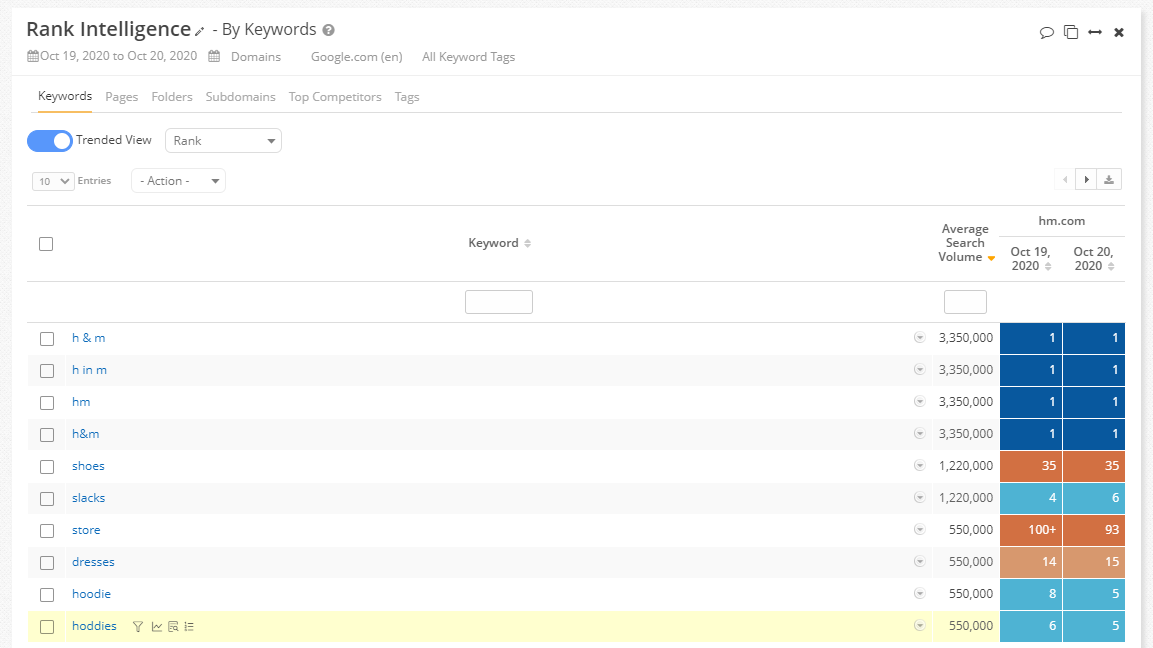Go to previous columns page arrow
This screenshot has width=1153, height=648.
1065,179
